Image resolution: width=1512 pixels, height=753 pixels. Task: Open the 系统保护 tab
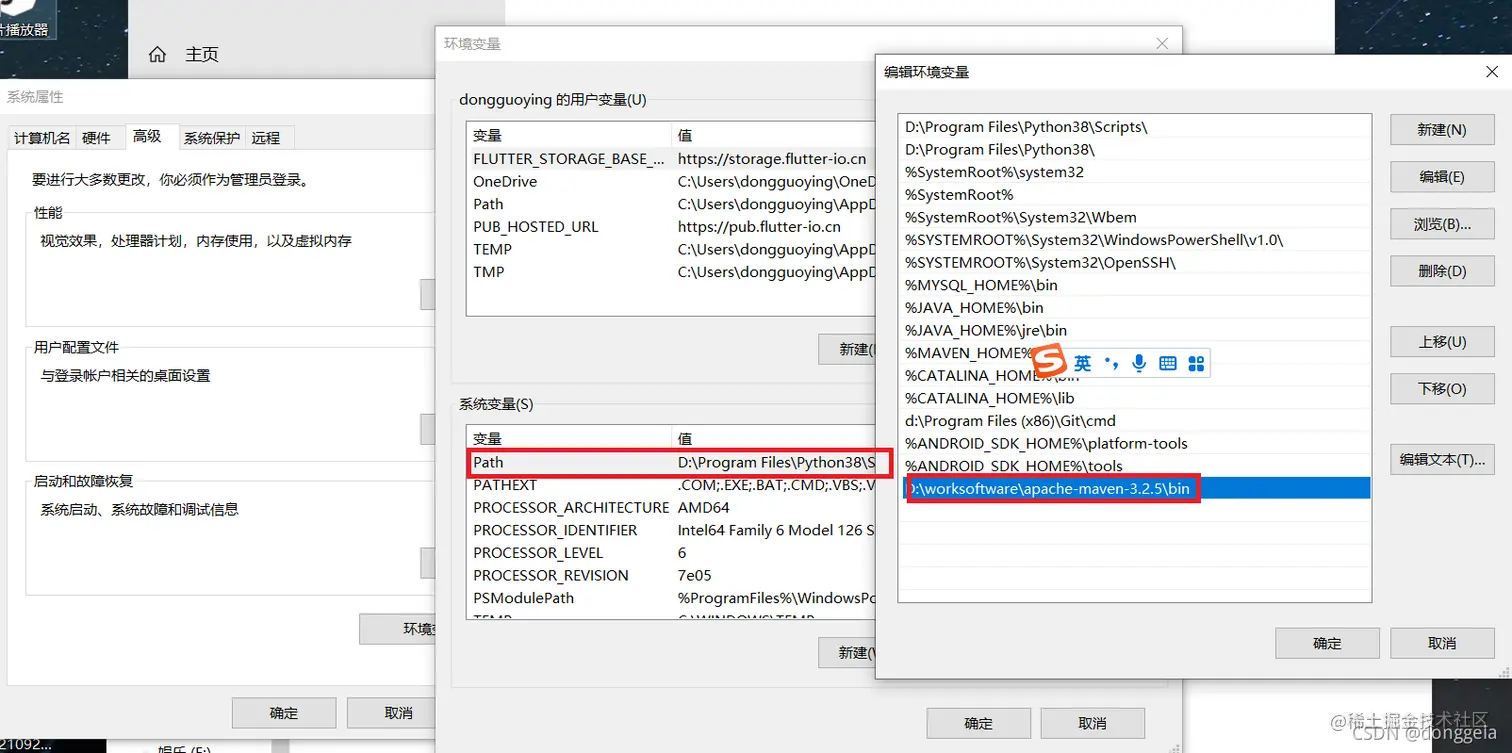point(212,138)
